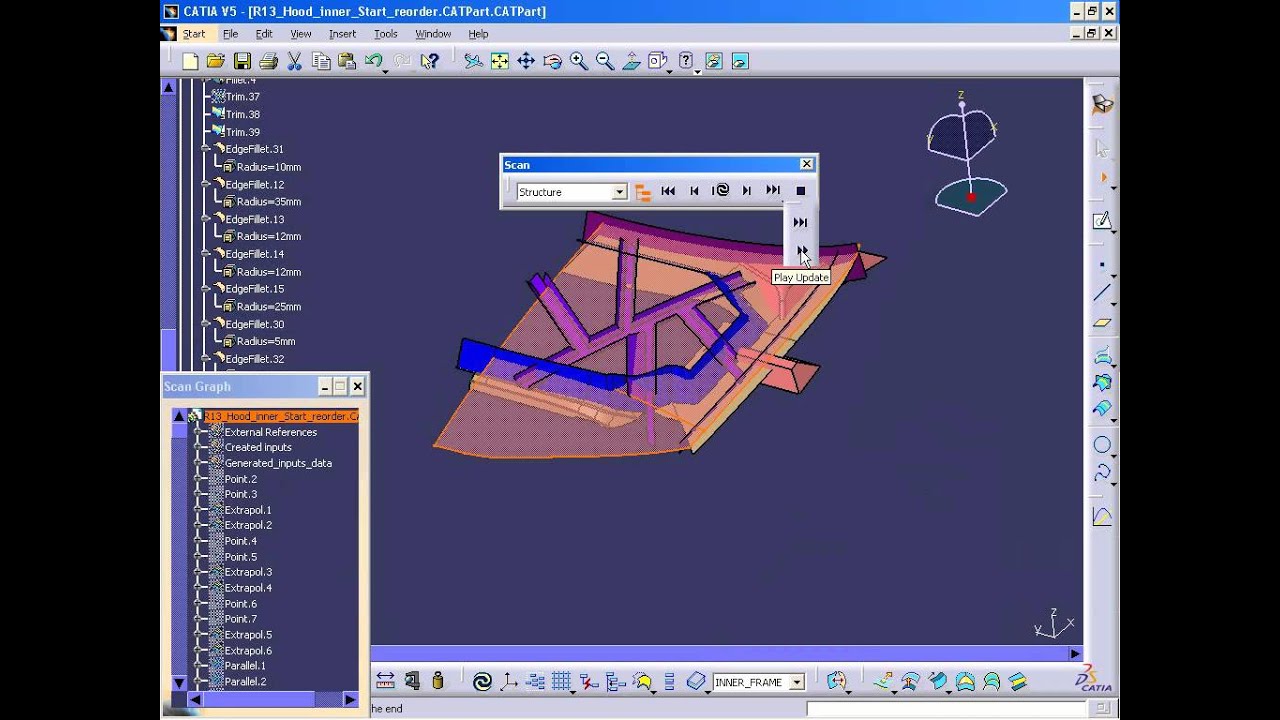Enable Fly mode airplane icon

click(x=473, y=61)
